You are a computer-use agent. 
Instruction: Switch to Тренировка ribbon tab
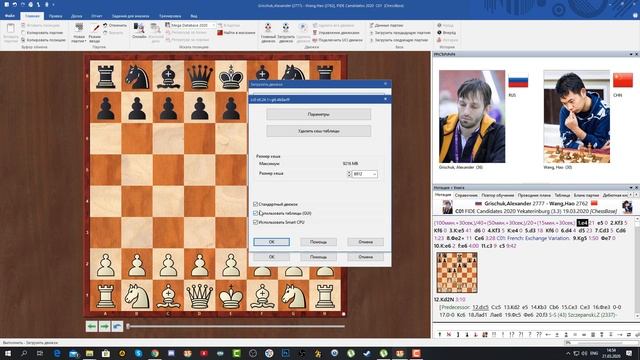point(170,16)
